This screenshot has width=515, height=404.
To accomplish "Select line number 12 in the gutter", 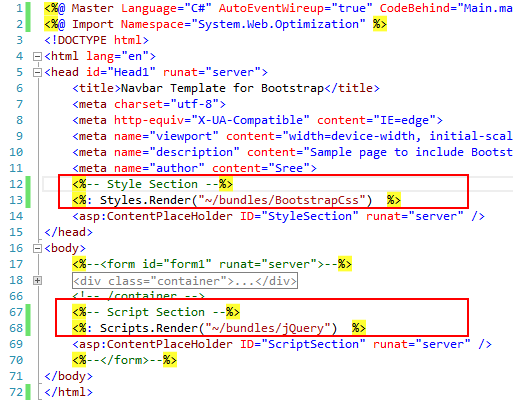I will click(x=16, y=184).
